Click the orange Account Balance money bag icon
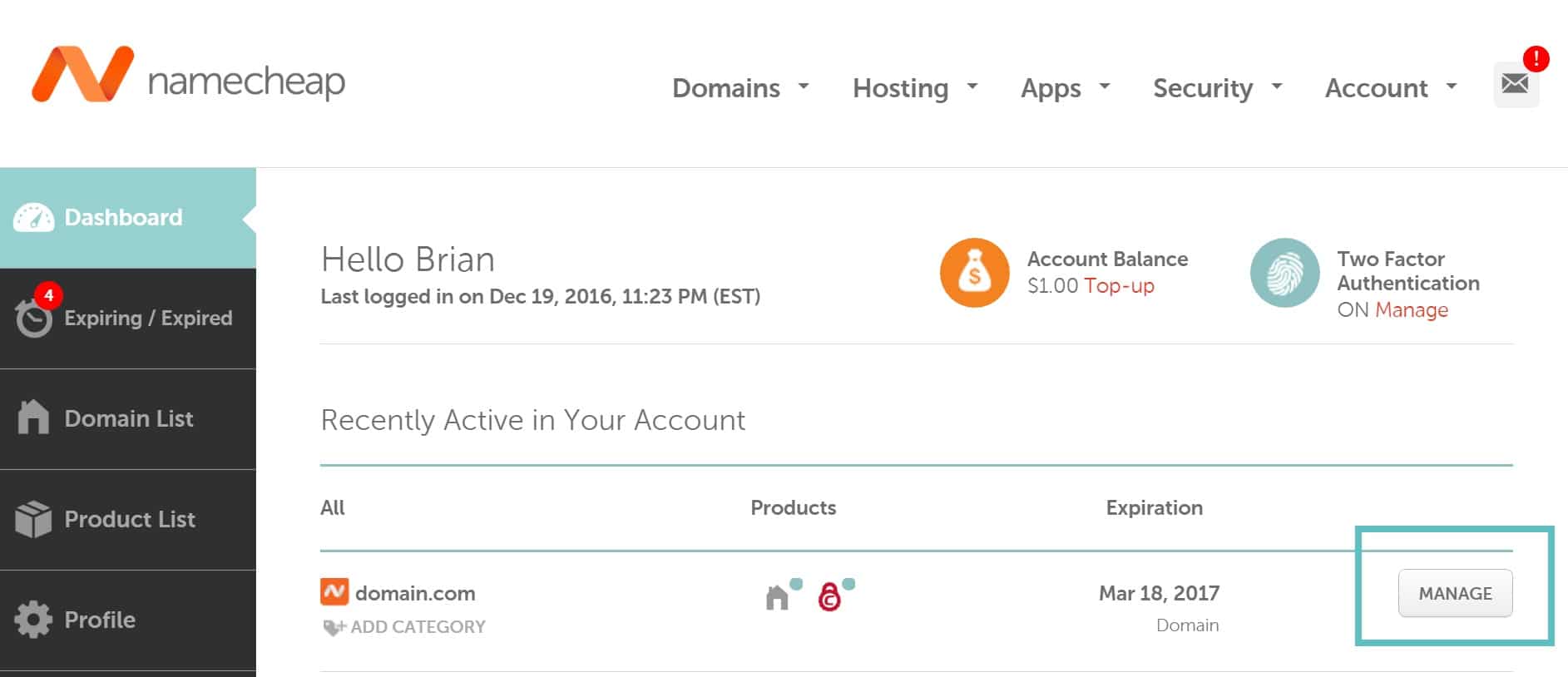 coord(974,273)
